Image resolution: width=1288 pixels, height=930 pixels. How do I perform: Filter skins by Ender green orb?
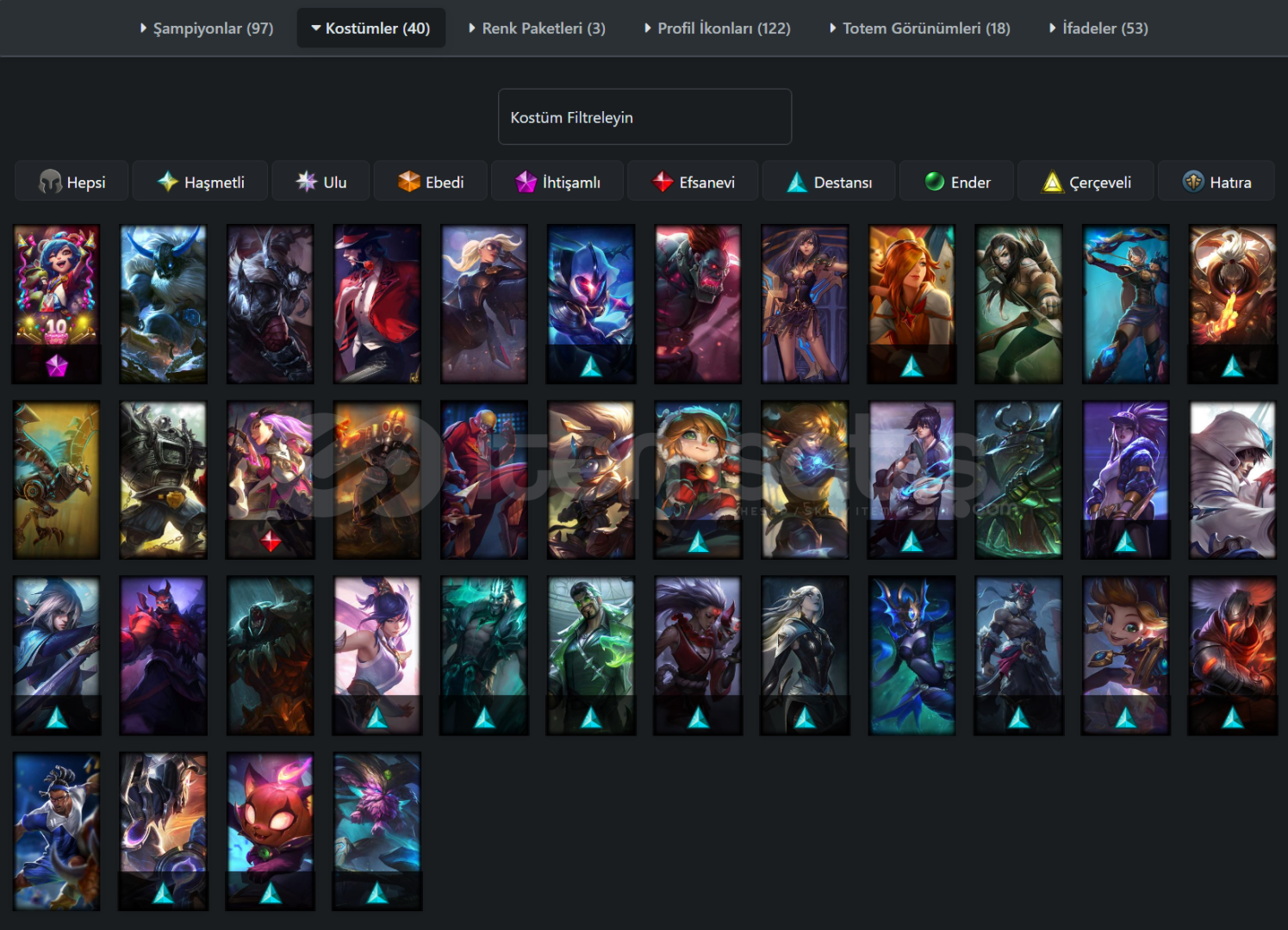point(956,182)
